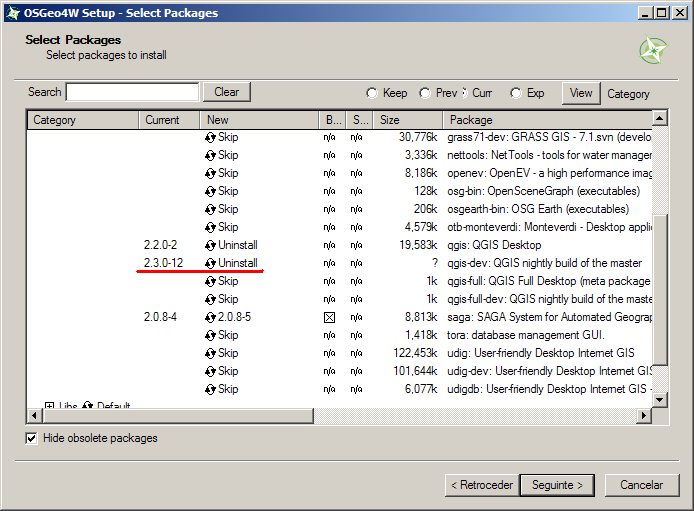
Task: Click the '122,453k' size value
Action: coord(416,353)
